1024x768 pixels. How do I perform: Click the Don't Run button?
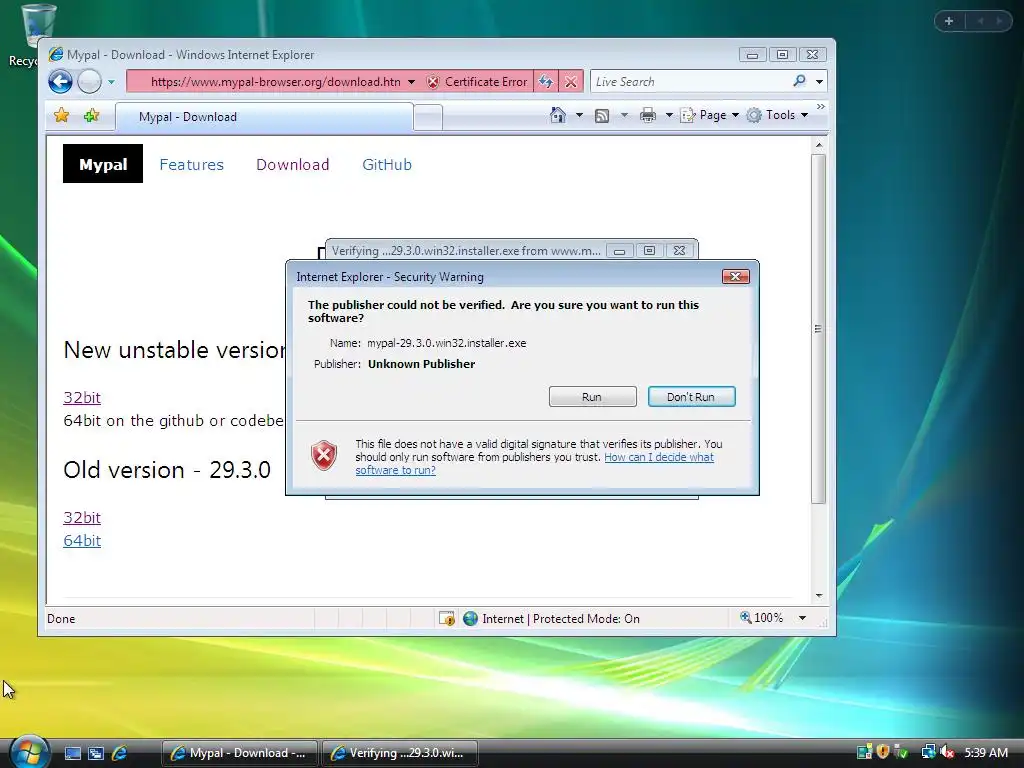point(692,396)
